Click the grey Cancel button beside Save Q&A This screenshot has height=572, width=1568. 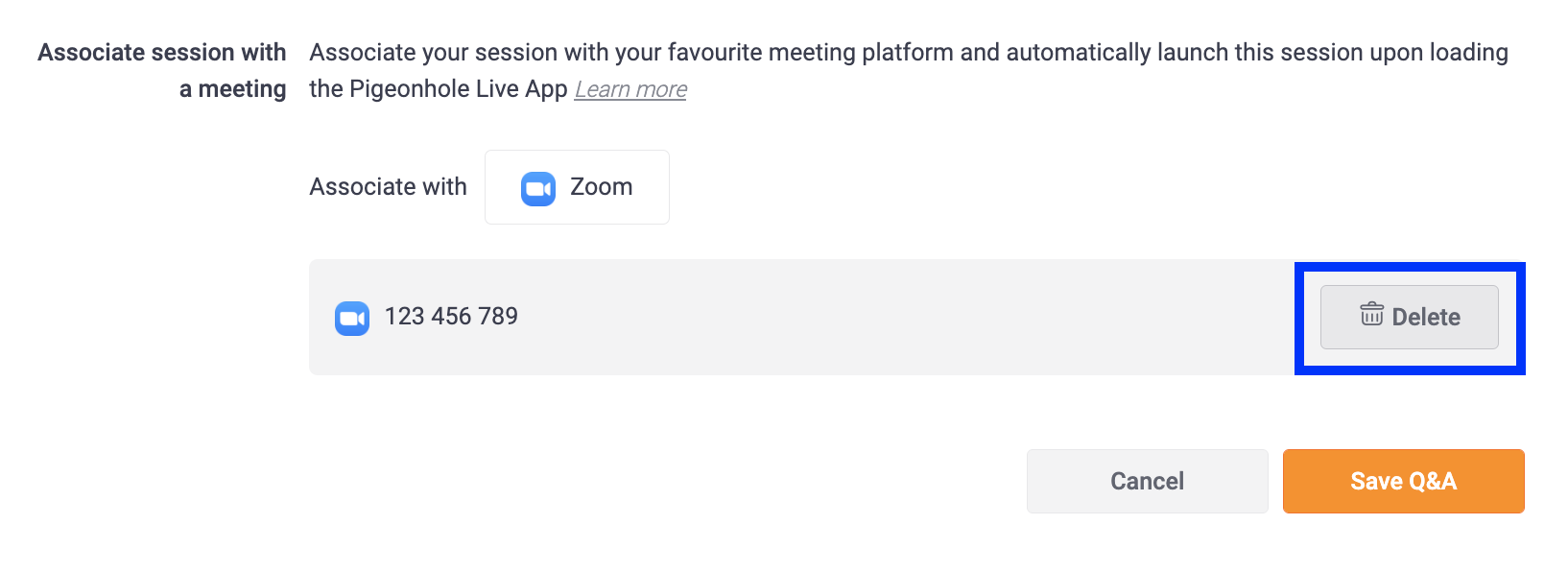[1148, 481]
